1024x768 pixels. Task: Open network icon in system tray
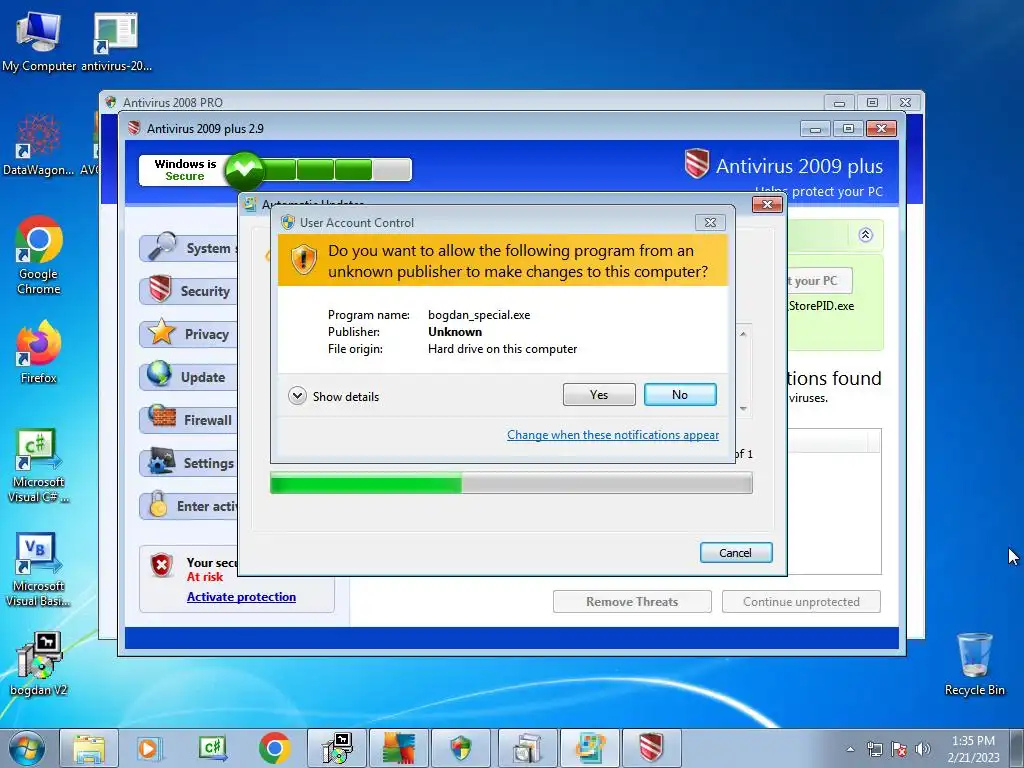[x=874, y=749]
